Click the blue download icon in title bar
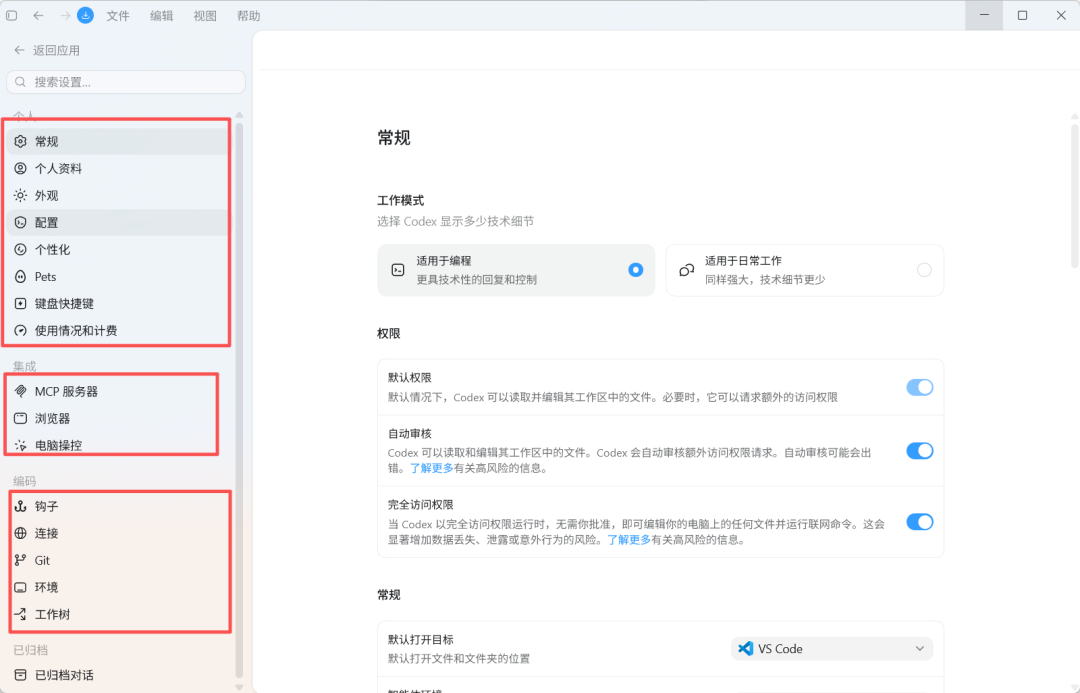The image size is (1080, 693). (85, 15)
